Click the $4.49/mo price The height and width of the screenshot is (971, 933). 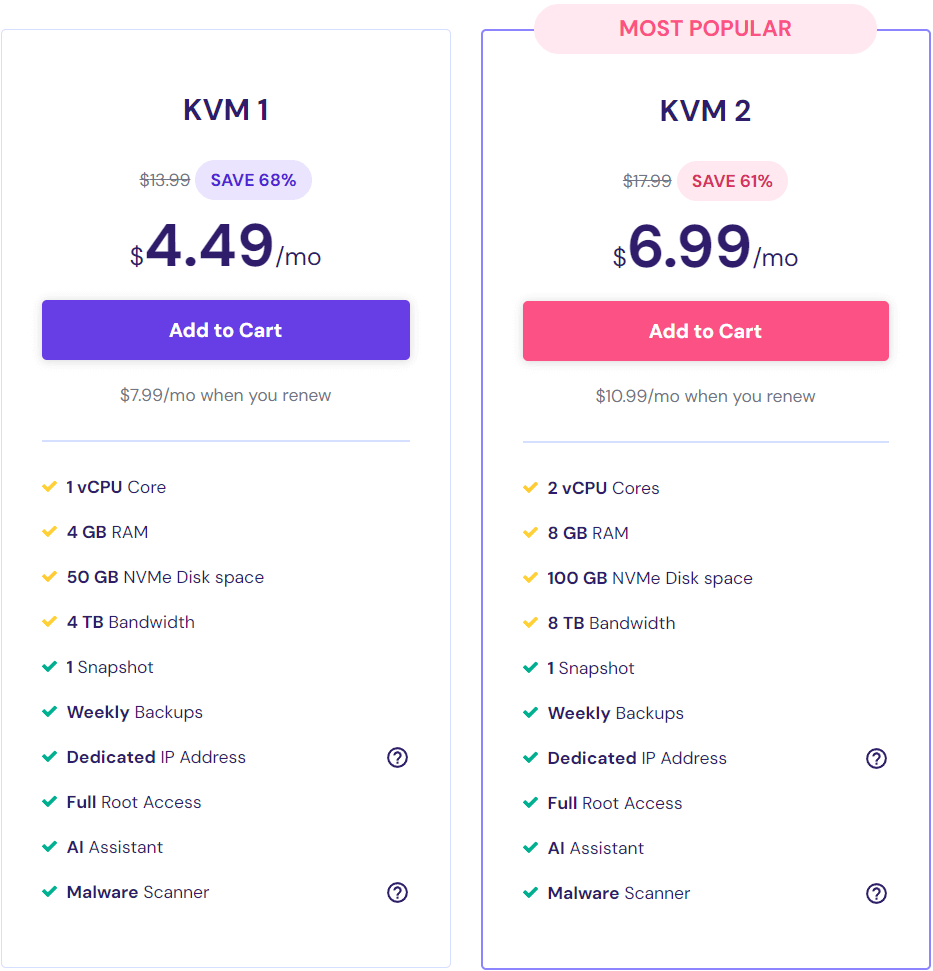(225, 246)
